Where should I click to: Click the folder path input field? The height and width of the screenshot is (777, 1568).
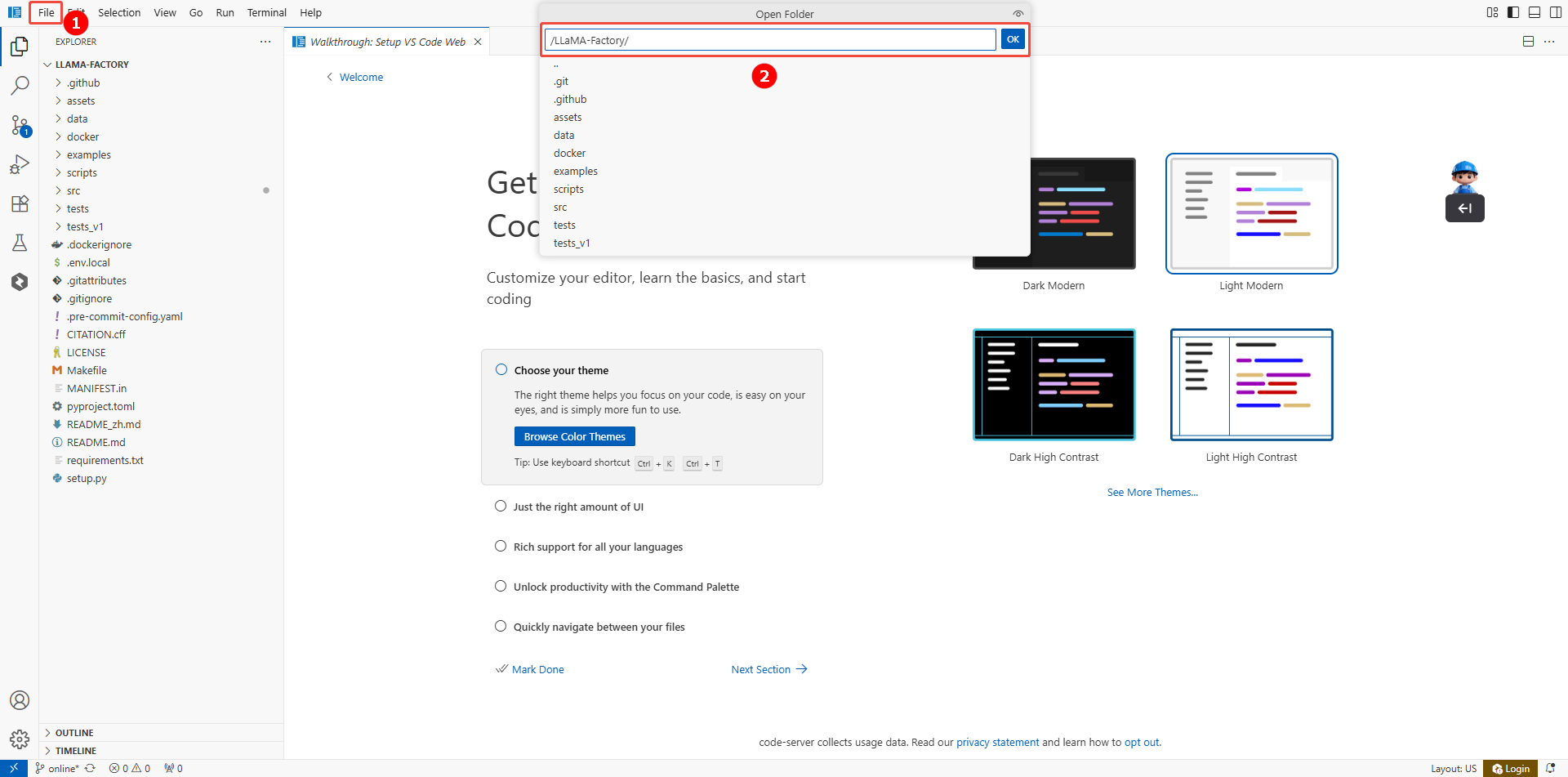pos(769,40)
